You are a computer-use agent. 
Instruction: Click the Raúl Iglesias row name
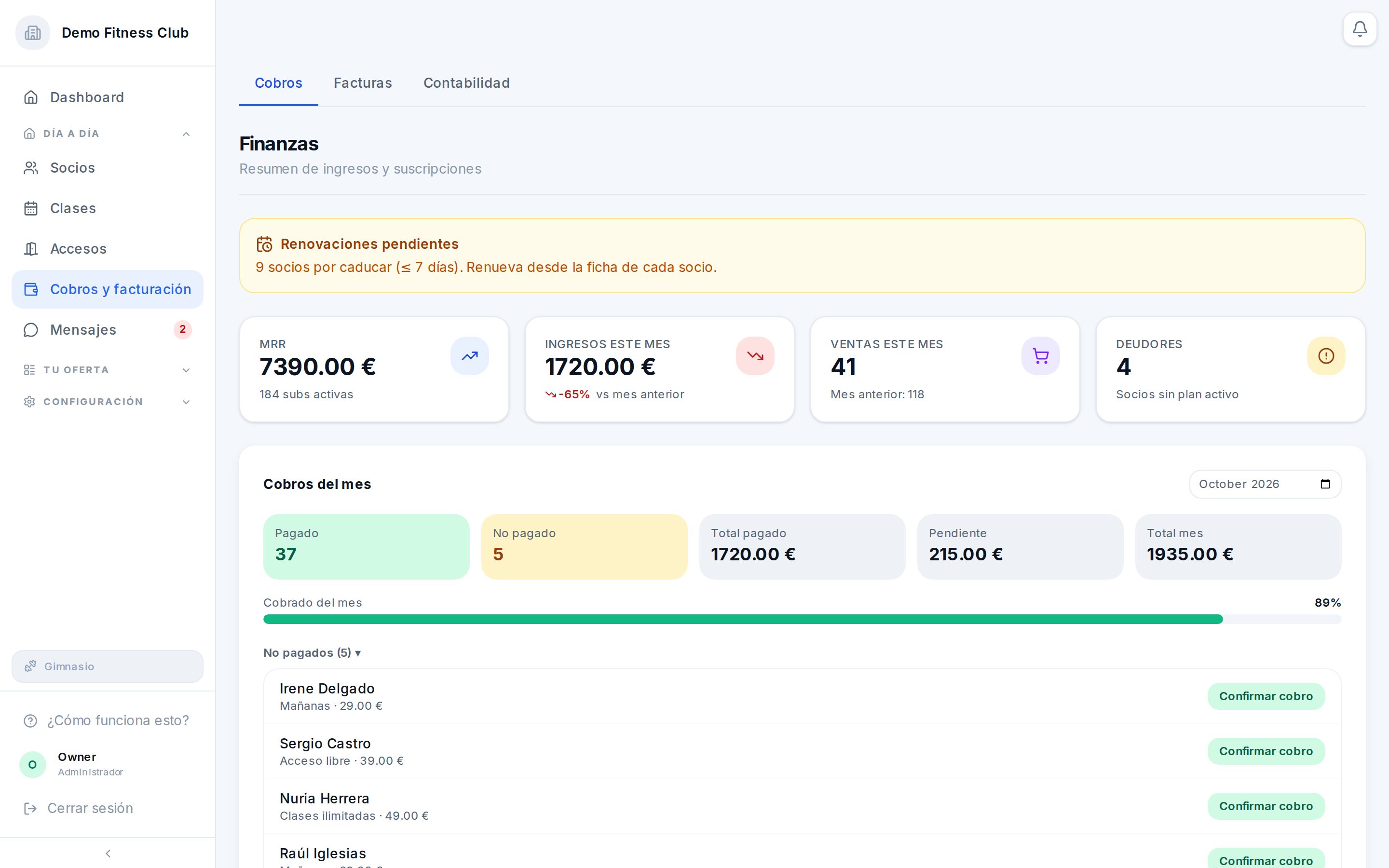323,853
